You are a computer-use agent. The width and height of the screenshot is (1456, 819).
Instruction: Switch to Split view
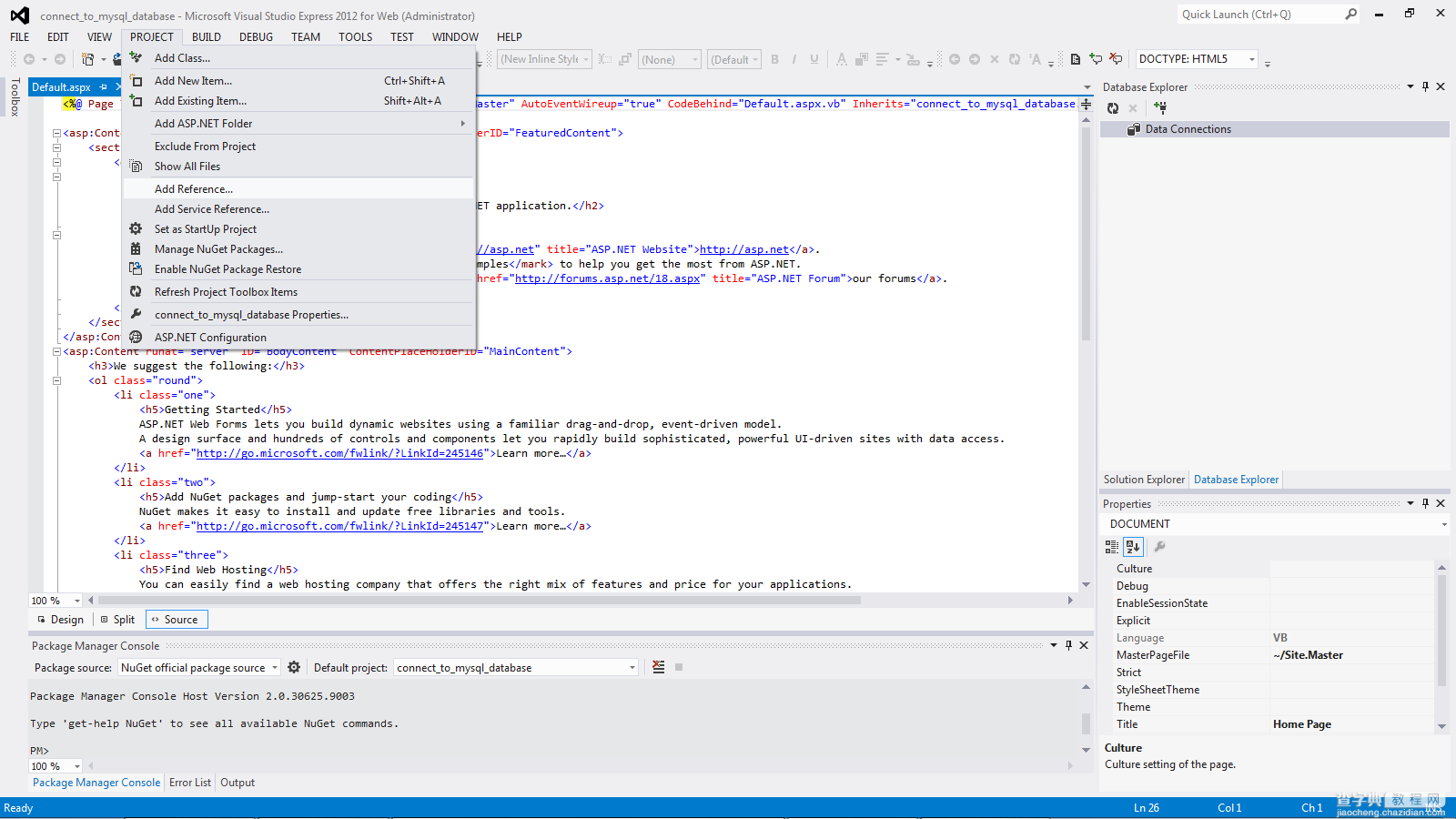(x=117, y=620)
